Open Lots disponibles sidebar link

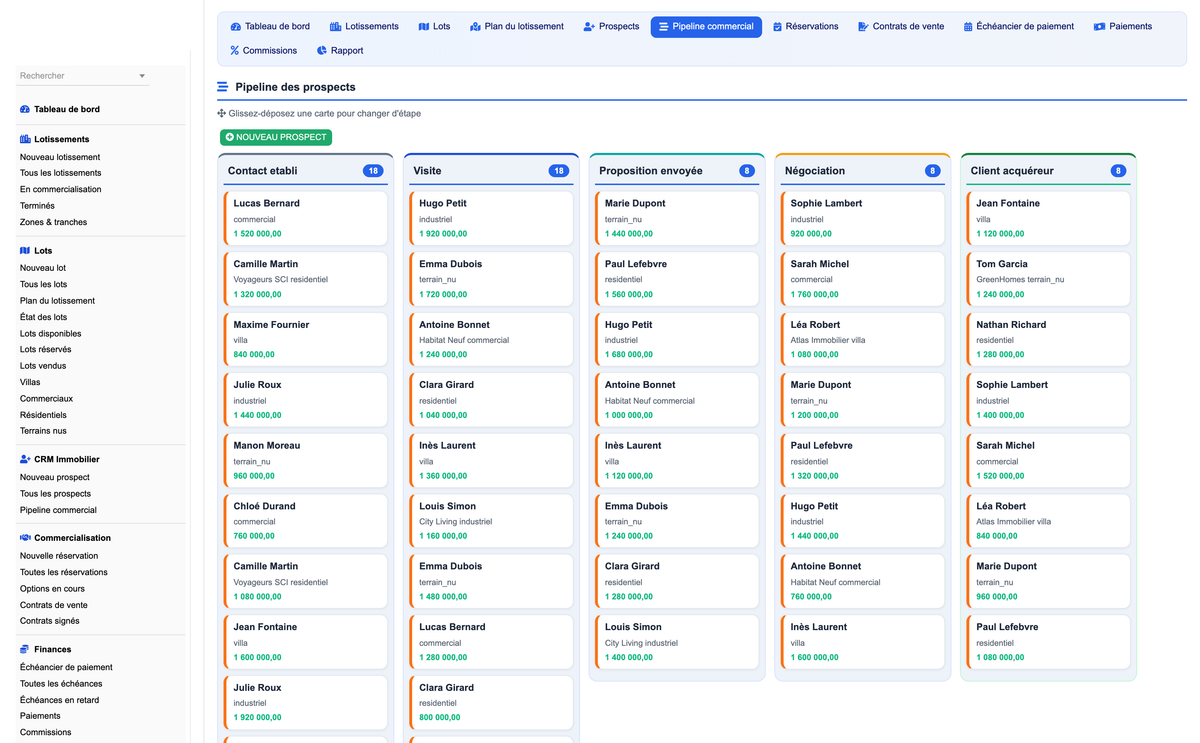[x=51, y=334]
